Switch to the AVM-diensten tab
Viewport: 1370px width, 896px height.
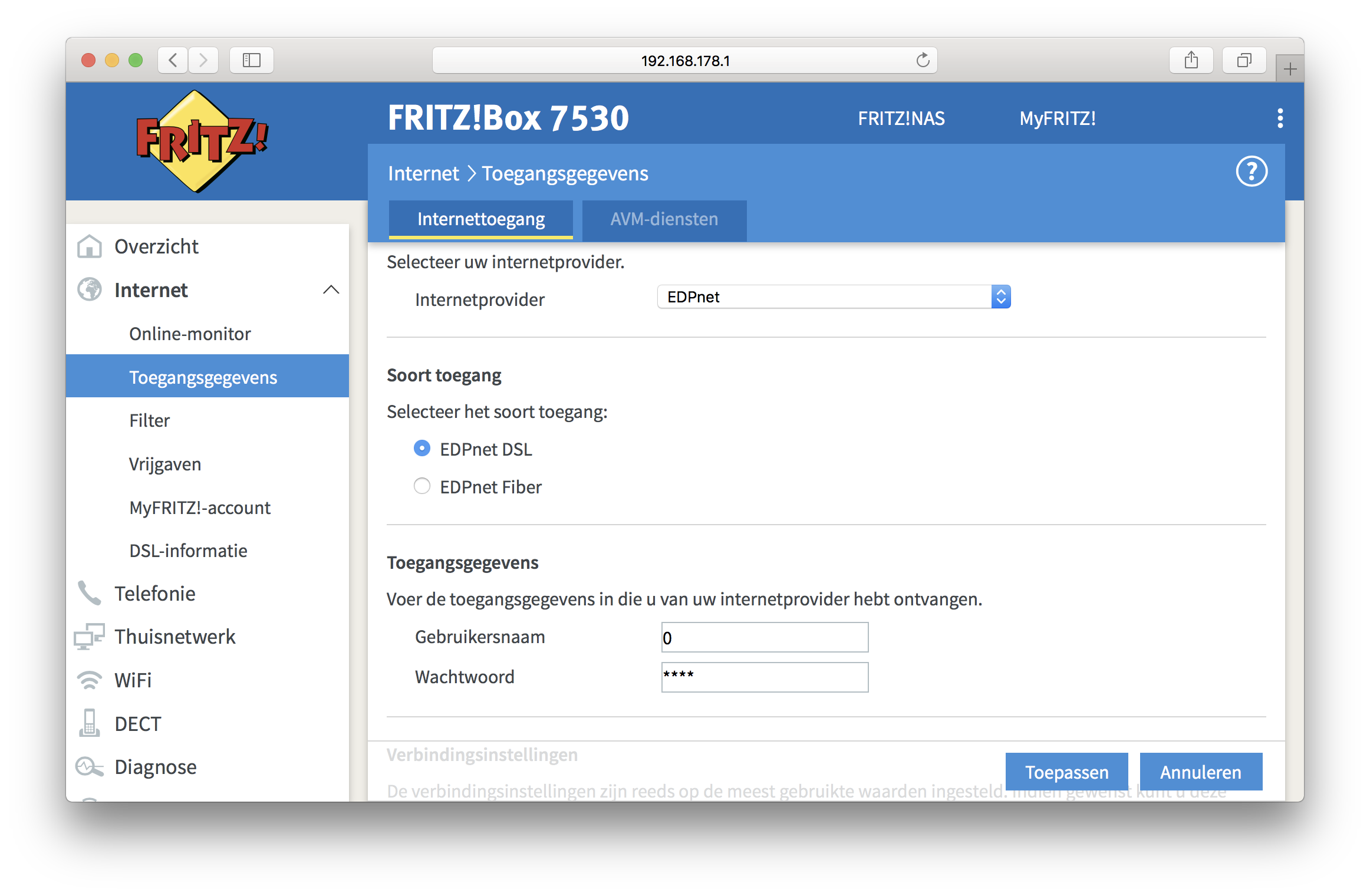[664, 220]
